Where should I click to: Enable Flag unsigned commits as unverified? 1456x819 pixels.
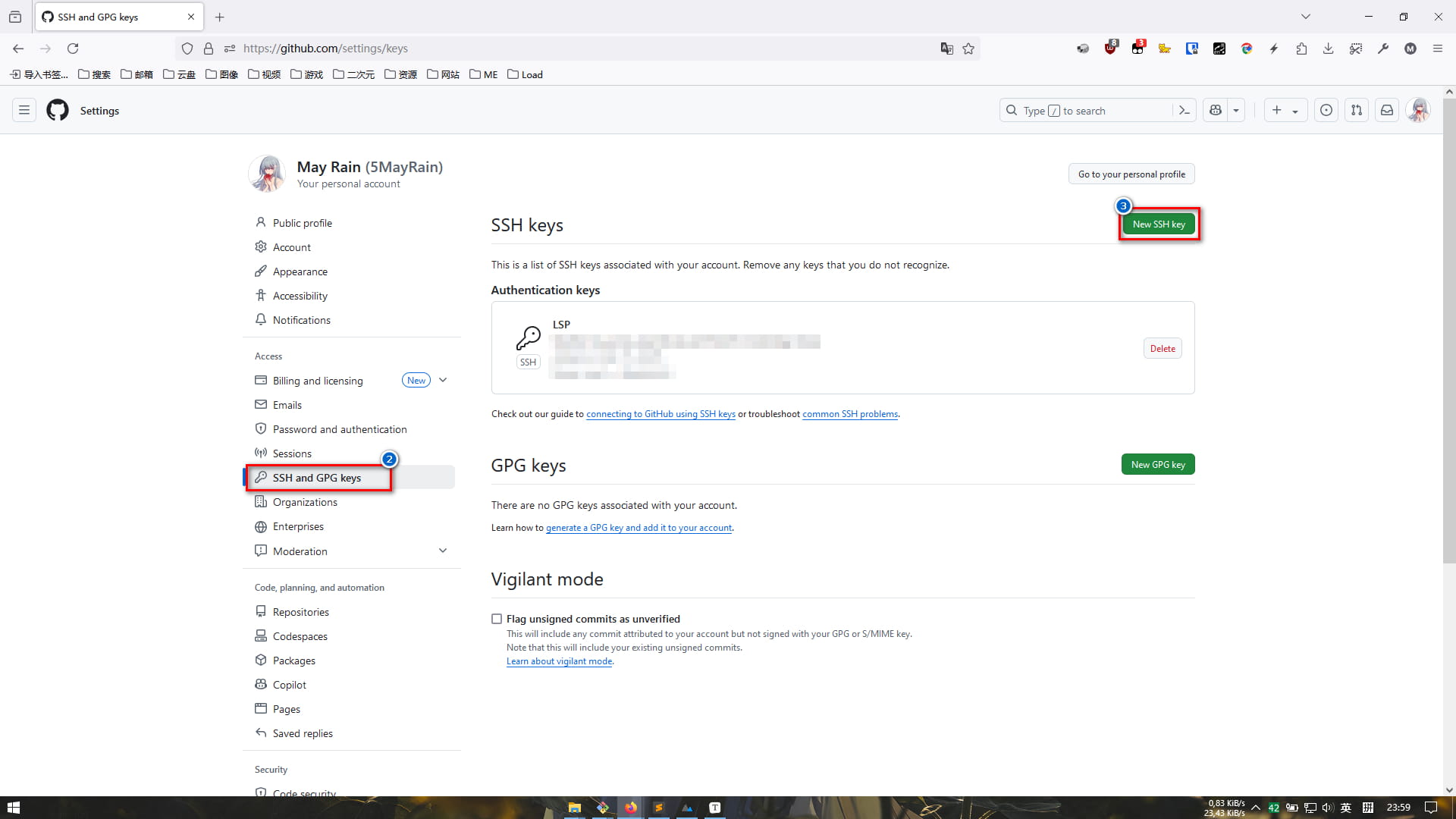pyautogui.click(x=497, y=620)
